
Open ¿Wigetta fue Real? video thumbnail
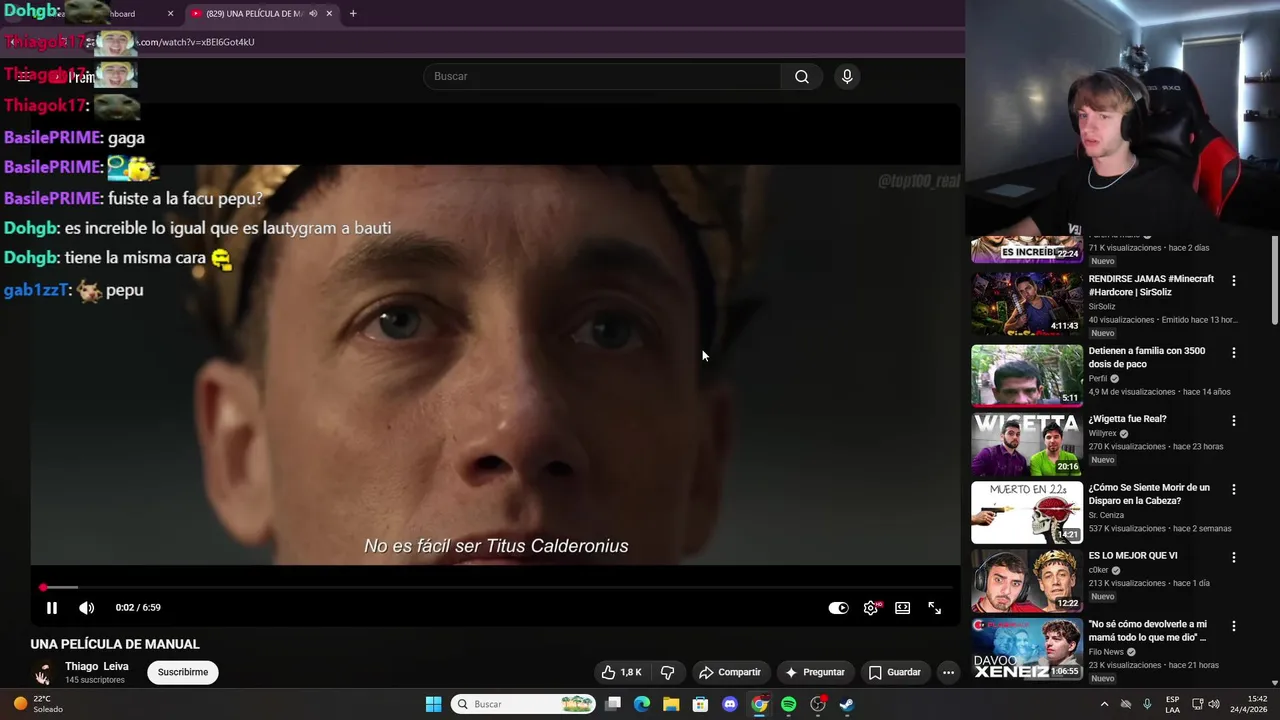click(1027, 444)
